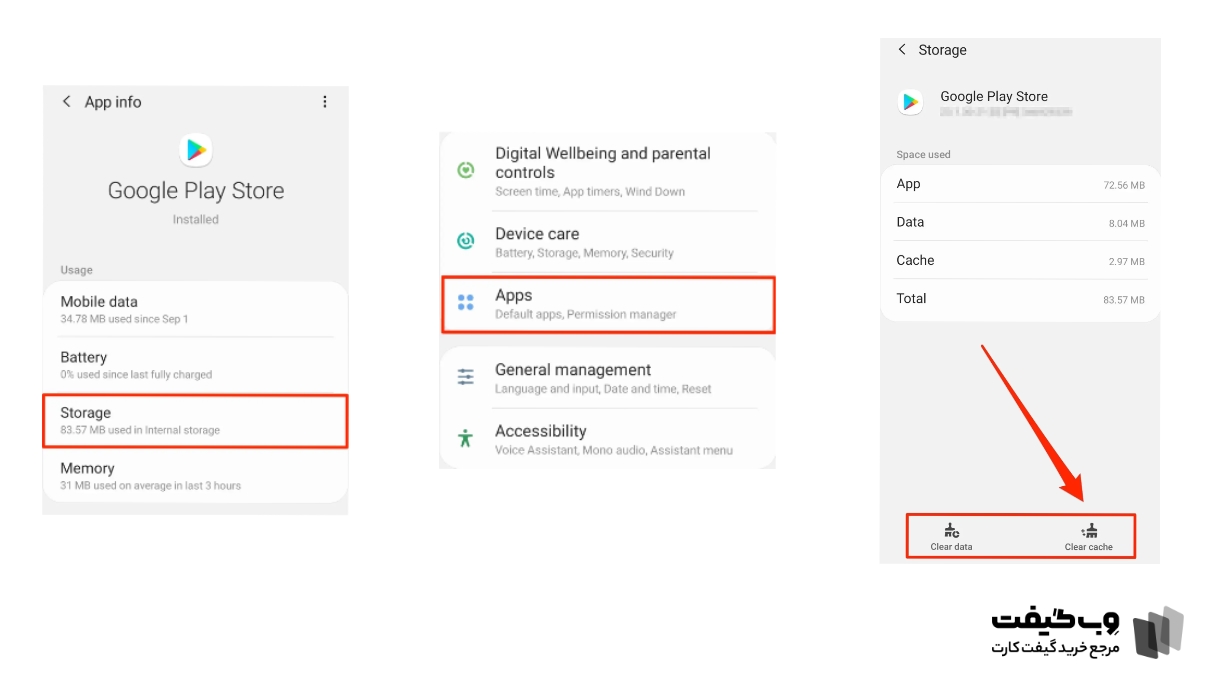1215x684 pixels.
Task: Open the Apps settings entry
Action: pyautogui.click(x=607, y=304)
